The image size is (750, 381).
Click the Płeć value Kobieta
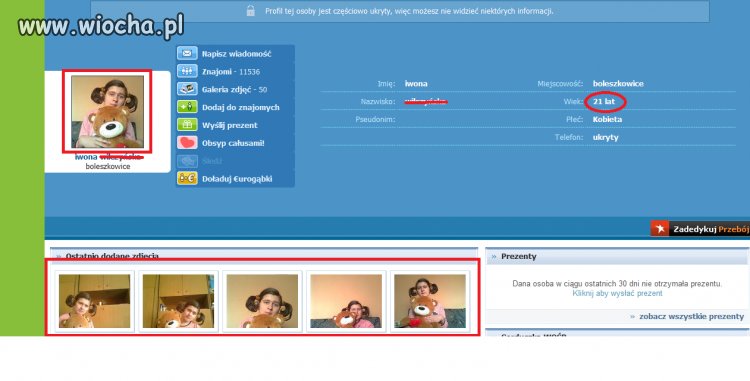tap(607, 120)
